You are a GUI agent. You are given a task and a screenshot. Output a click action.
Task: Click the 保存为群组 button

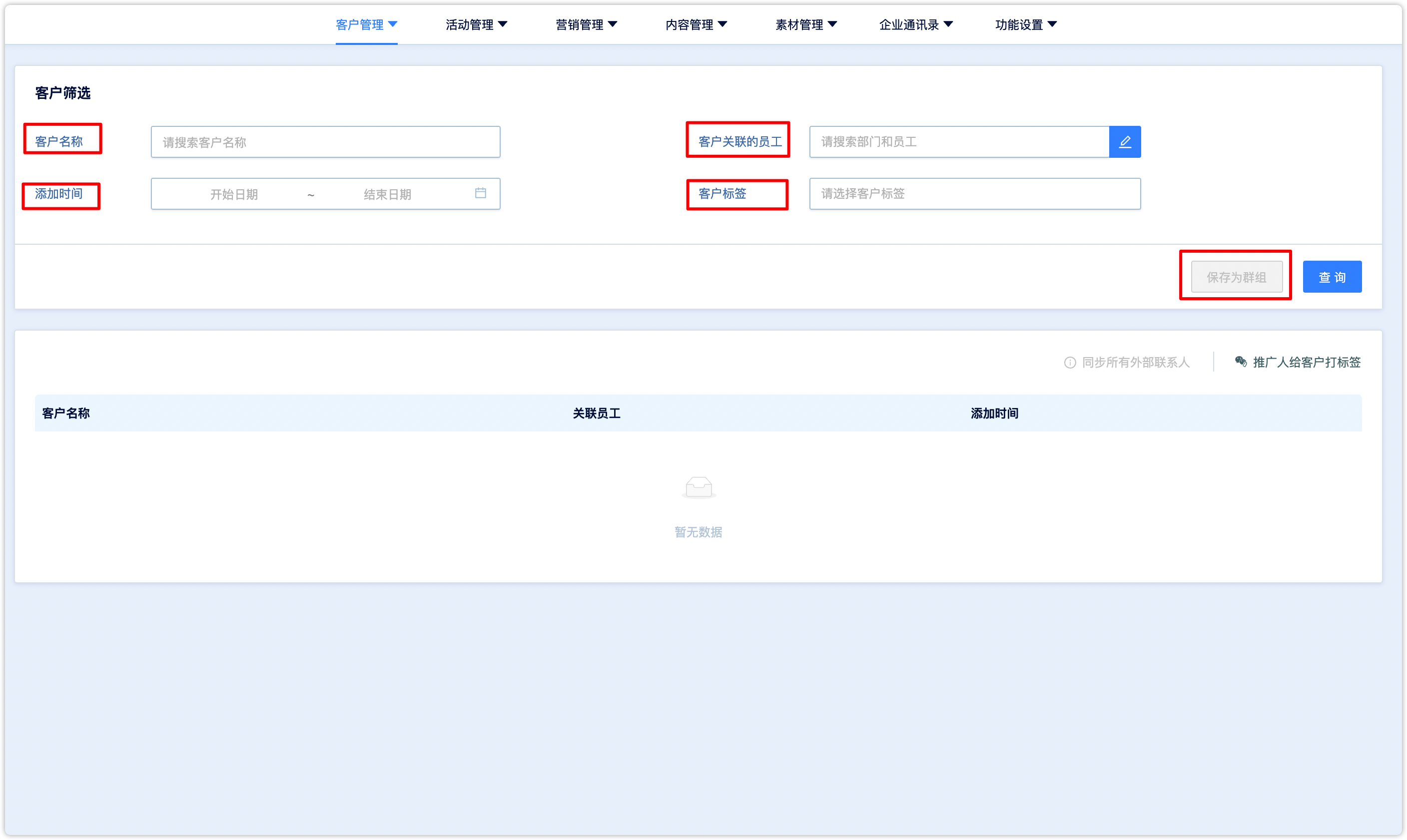click(1236, 277)
